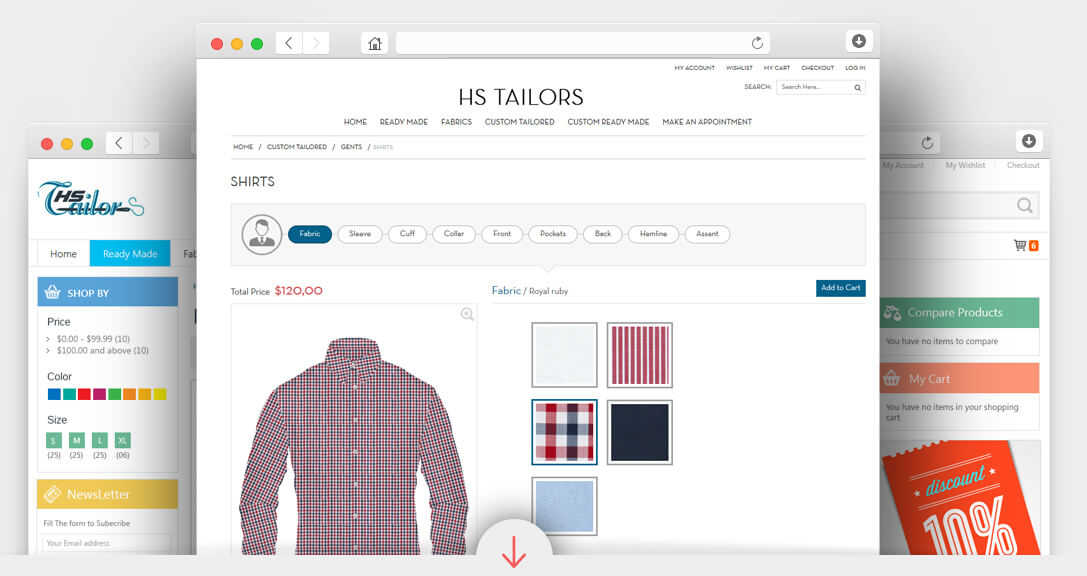Image resolution: width=1087 pixels, height=576 pixels.
Task: Open the Custom Tailored menu item in the main nav
Action: coord(519,122)
